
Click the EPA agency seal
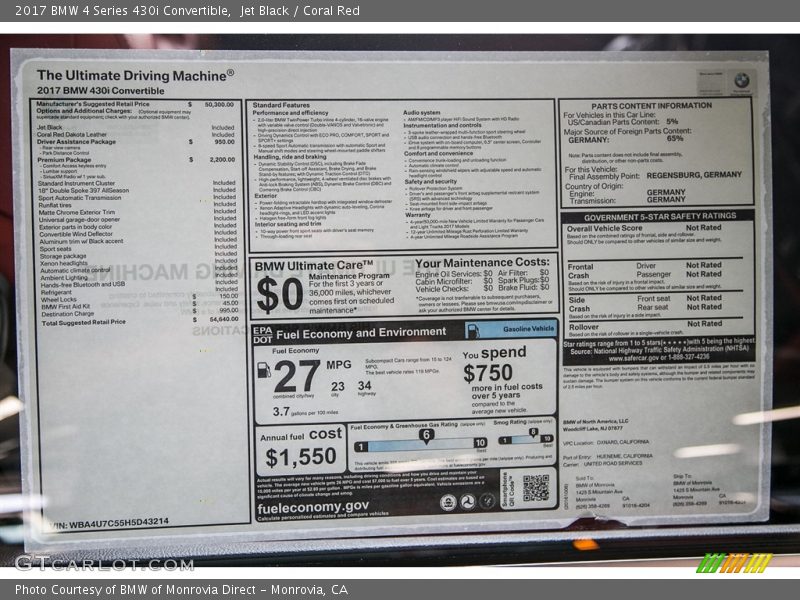[448, 502]
